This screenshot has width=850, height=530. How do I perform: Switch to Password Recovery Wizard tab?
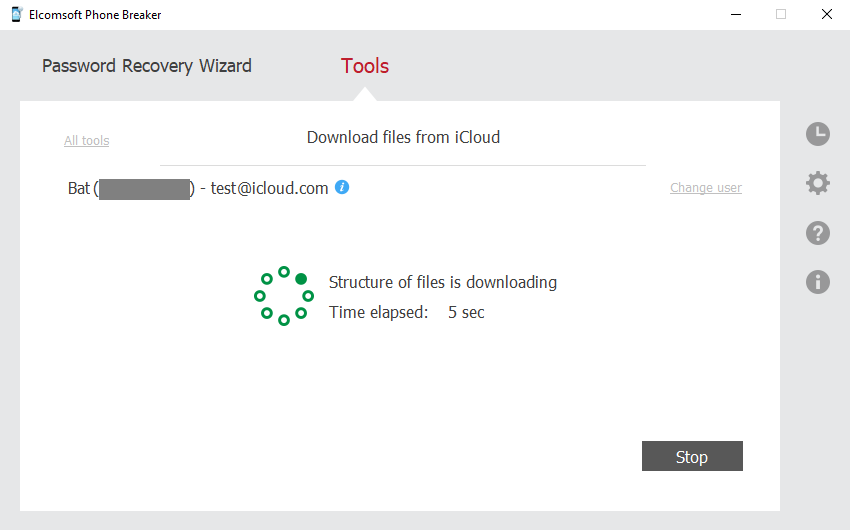click(x=147, y=66)
